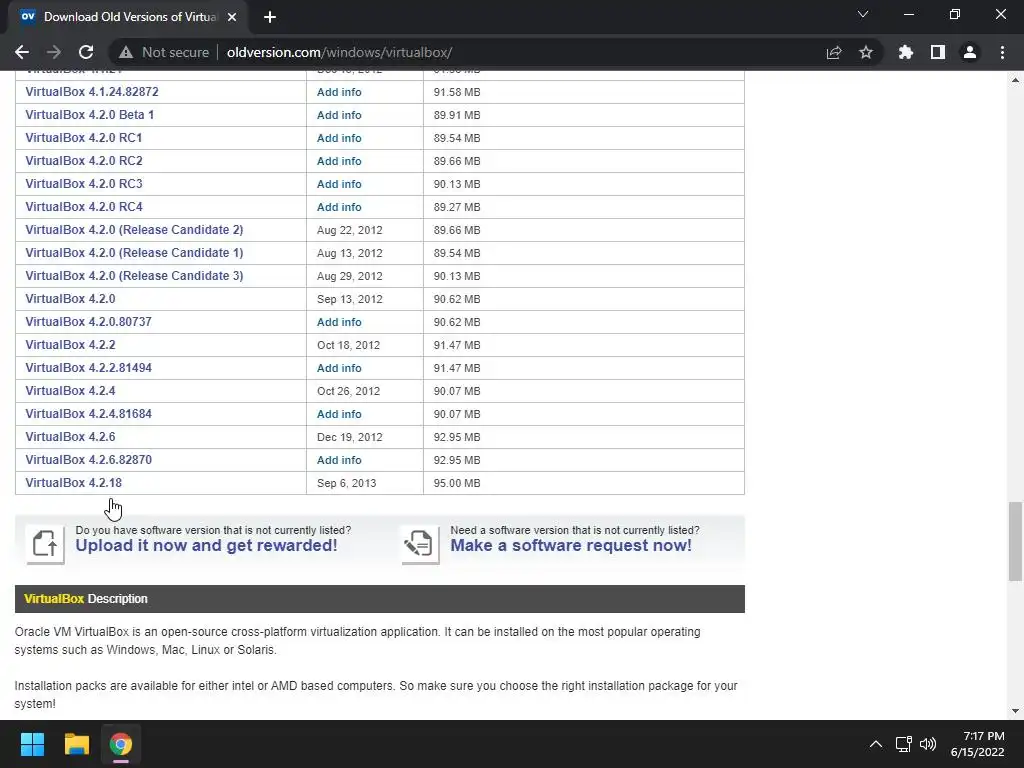Open the VirtualBox 4.2.6 Dec 19 link

(x=71, y=437)
